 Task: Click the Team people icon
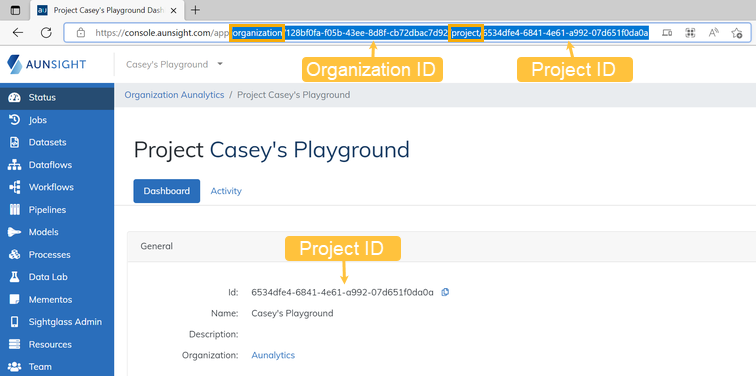point(14,366)
